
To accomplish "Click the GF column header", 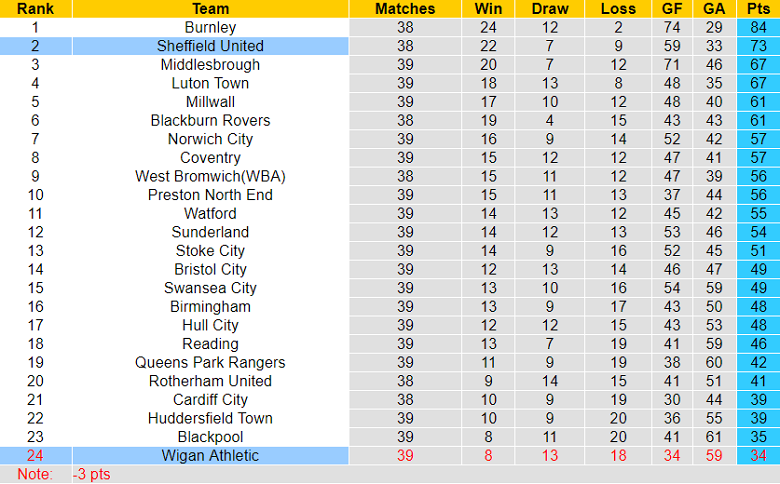I will click(x=672, y=9).
